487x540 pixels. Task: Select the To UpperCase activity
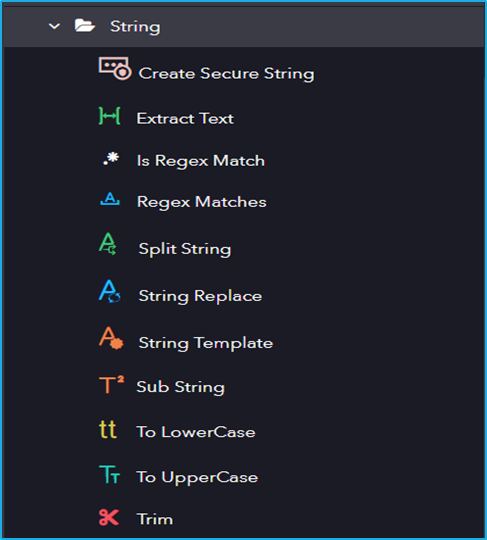click(197, 477)
